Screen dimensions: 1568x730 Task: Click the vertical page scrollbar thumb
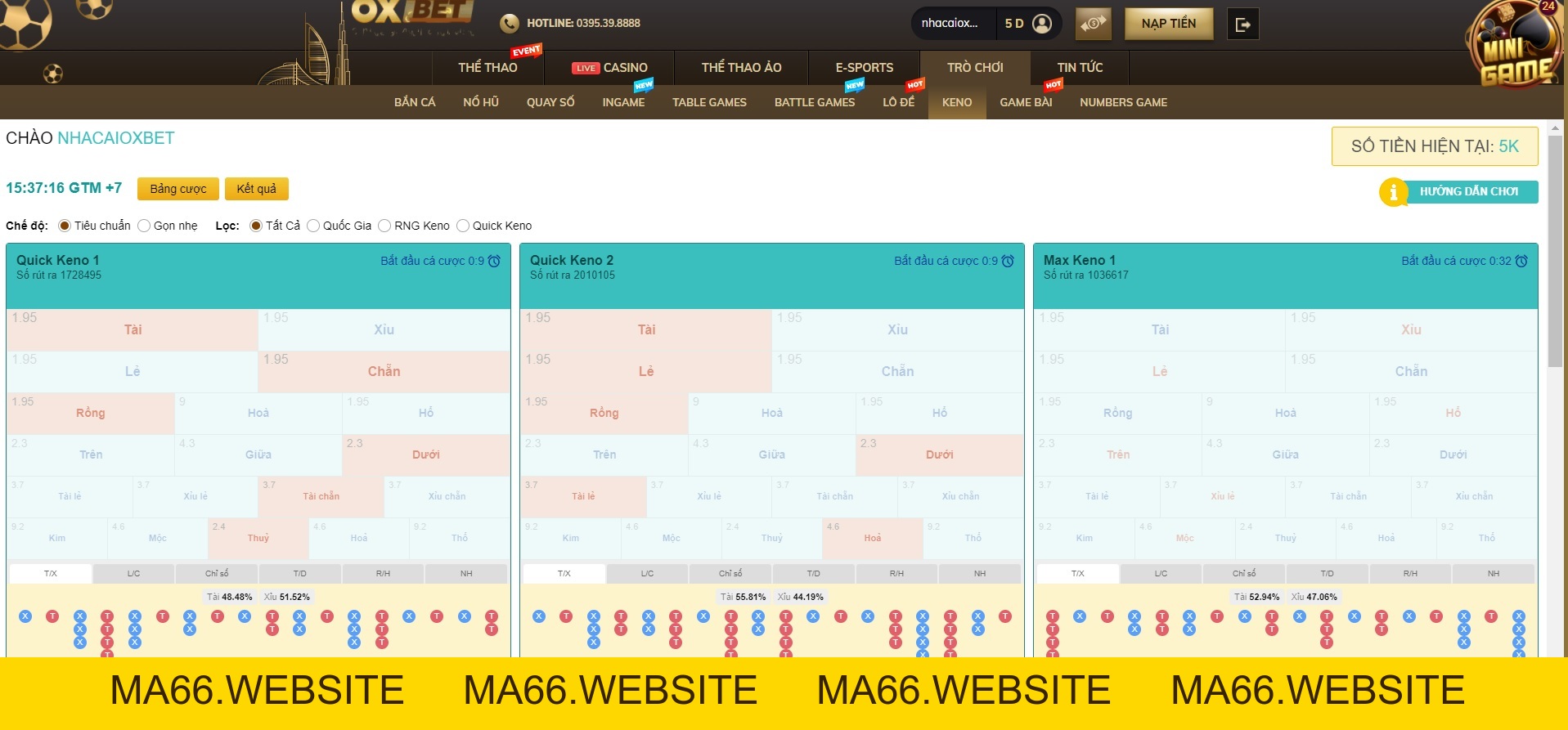[1555, 251]
